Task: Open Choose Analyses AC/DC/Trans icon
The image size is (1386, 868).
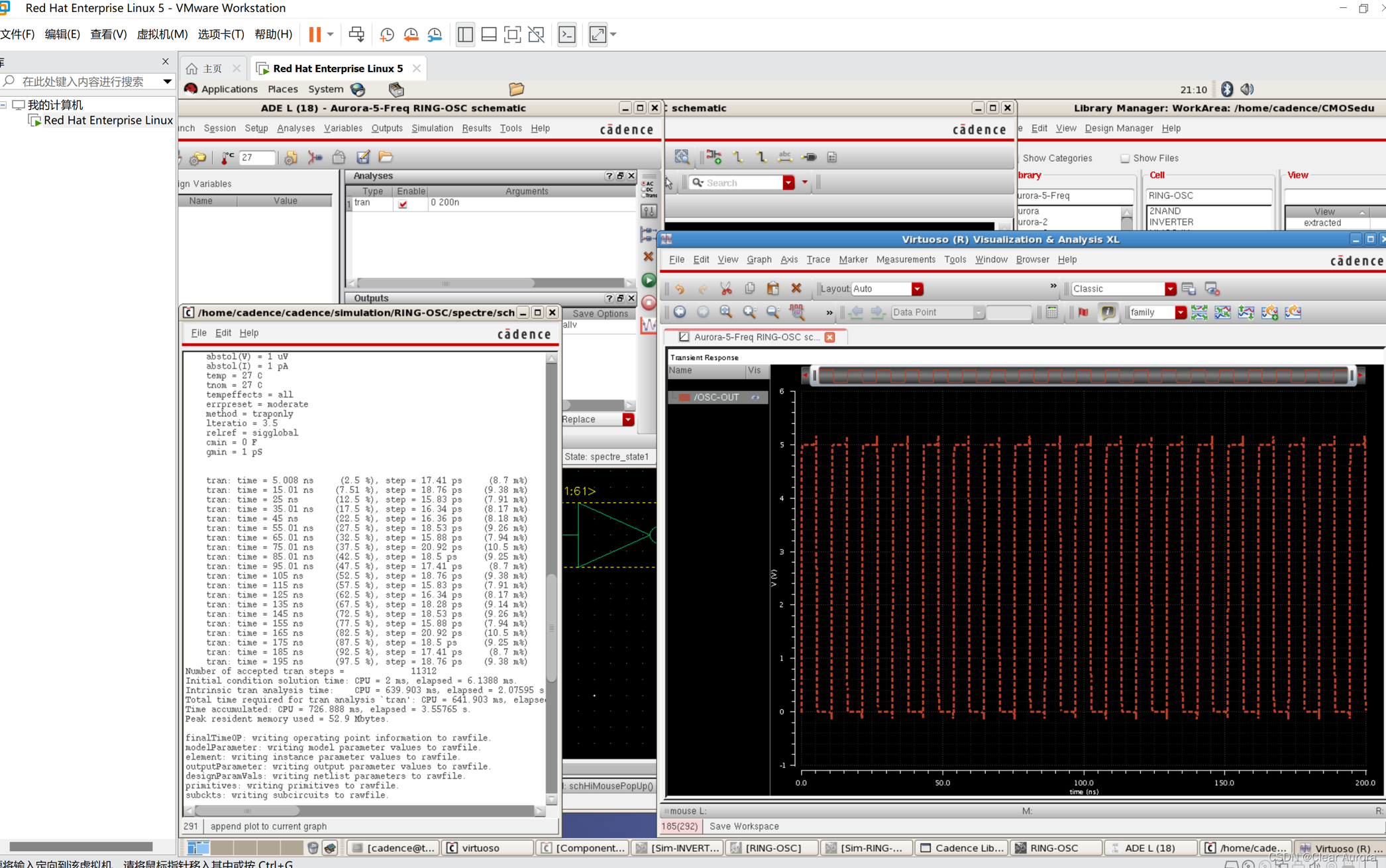Action: coord(649,189)
